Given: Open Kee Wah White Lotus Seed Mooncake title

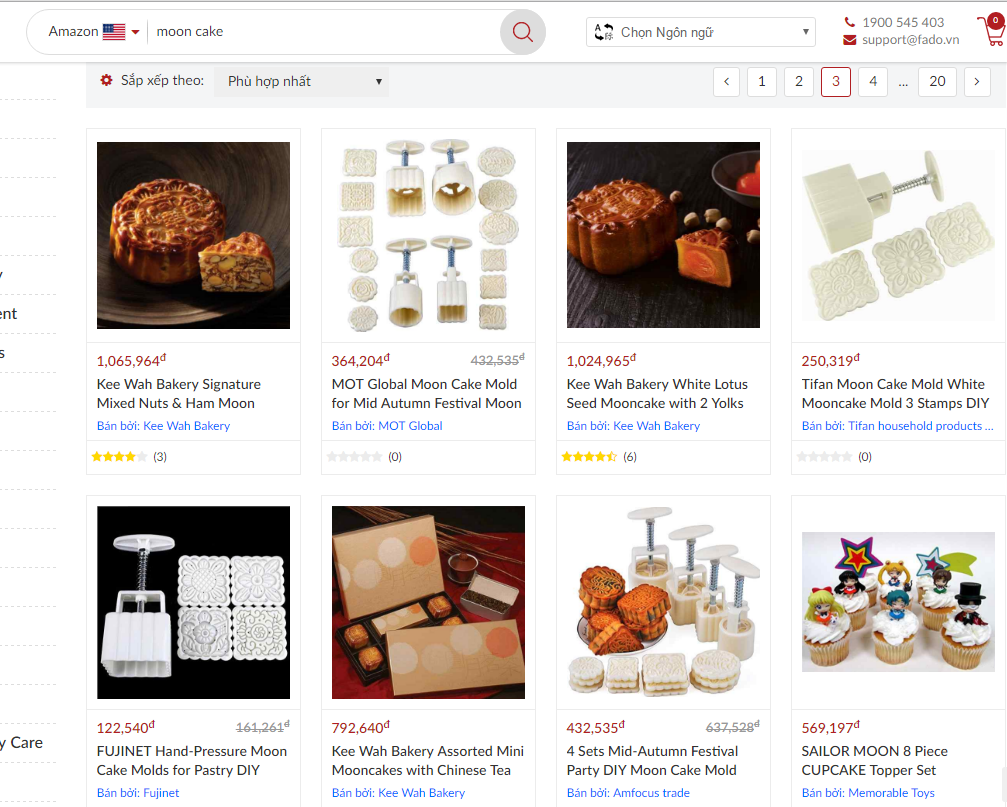Looking at the screenshot, I should tap(657, 394).
